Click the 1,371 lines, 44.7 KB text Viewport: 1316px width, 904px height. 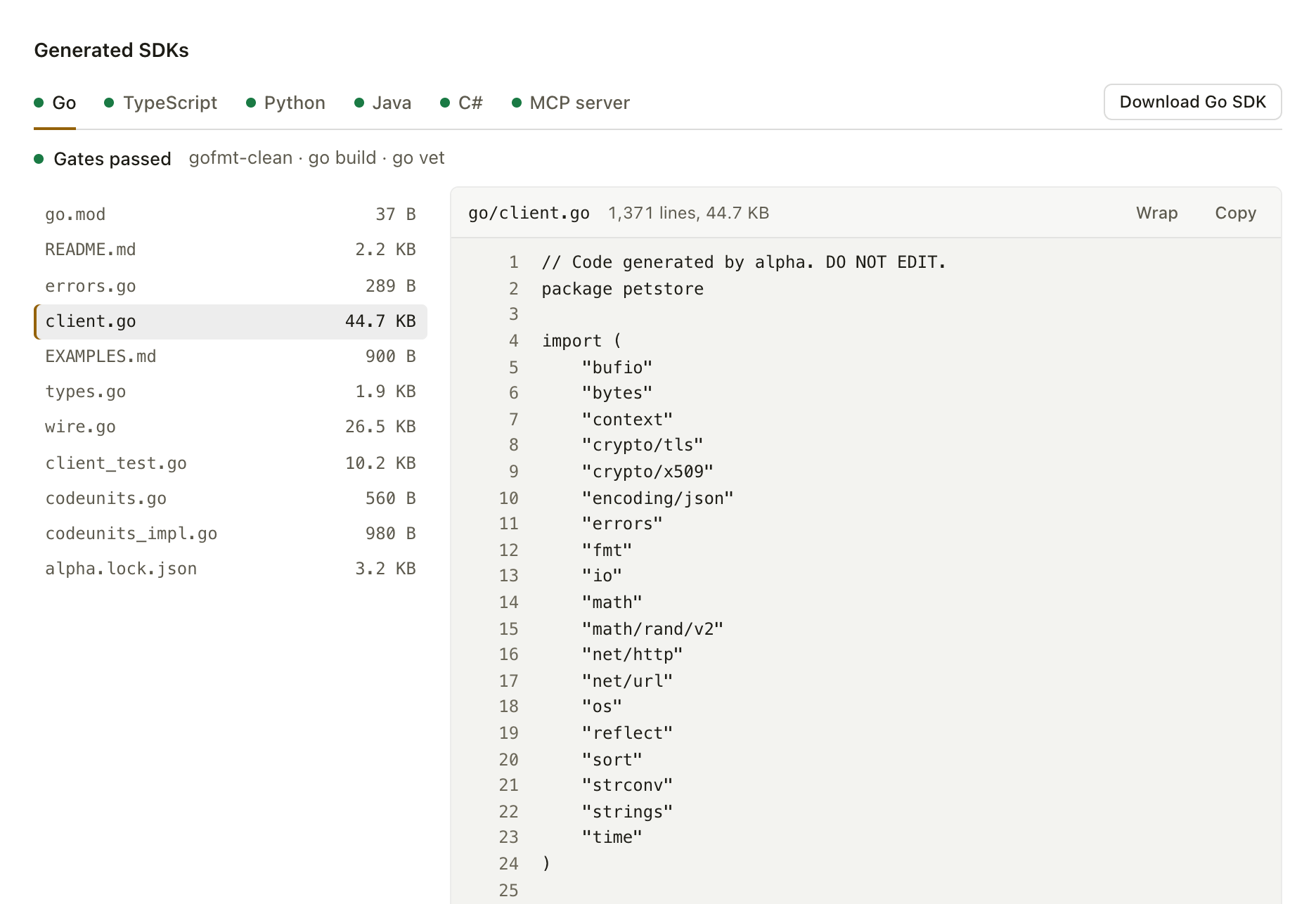(x=688, y=213)
